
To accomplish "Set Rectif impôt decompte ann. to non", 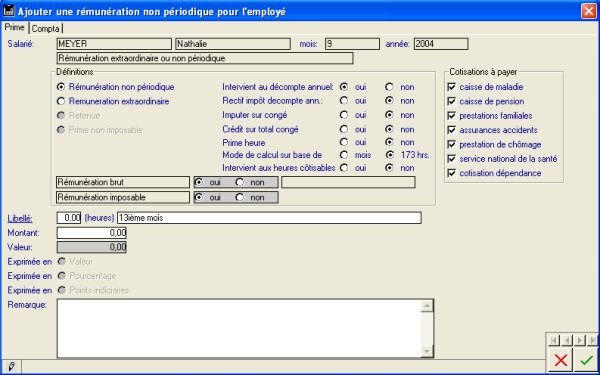I will click(390, 101).
